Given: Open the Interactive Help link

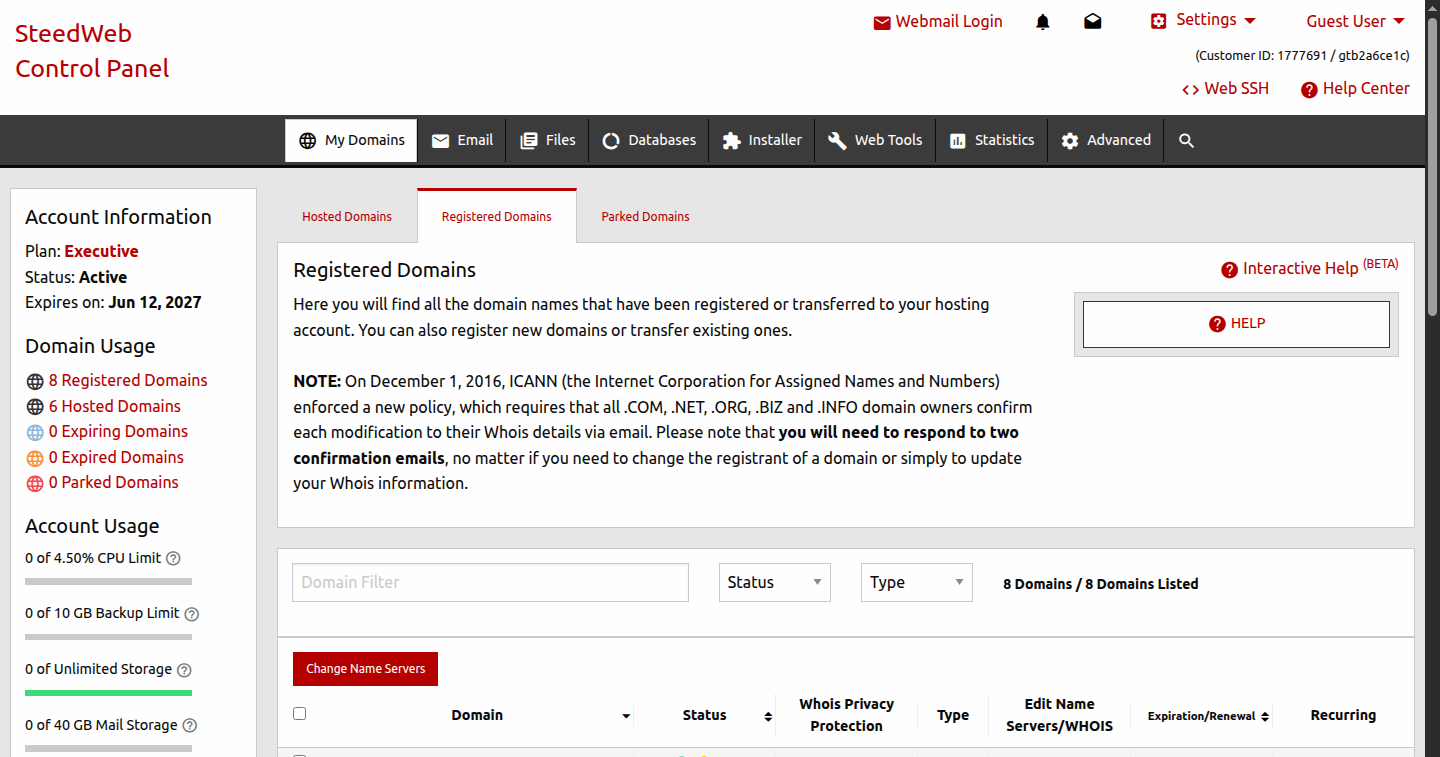Looking at the screenshot, I should [1300, 268].
